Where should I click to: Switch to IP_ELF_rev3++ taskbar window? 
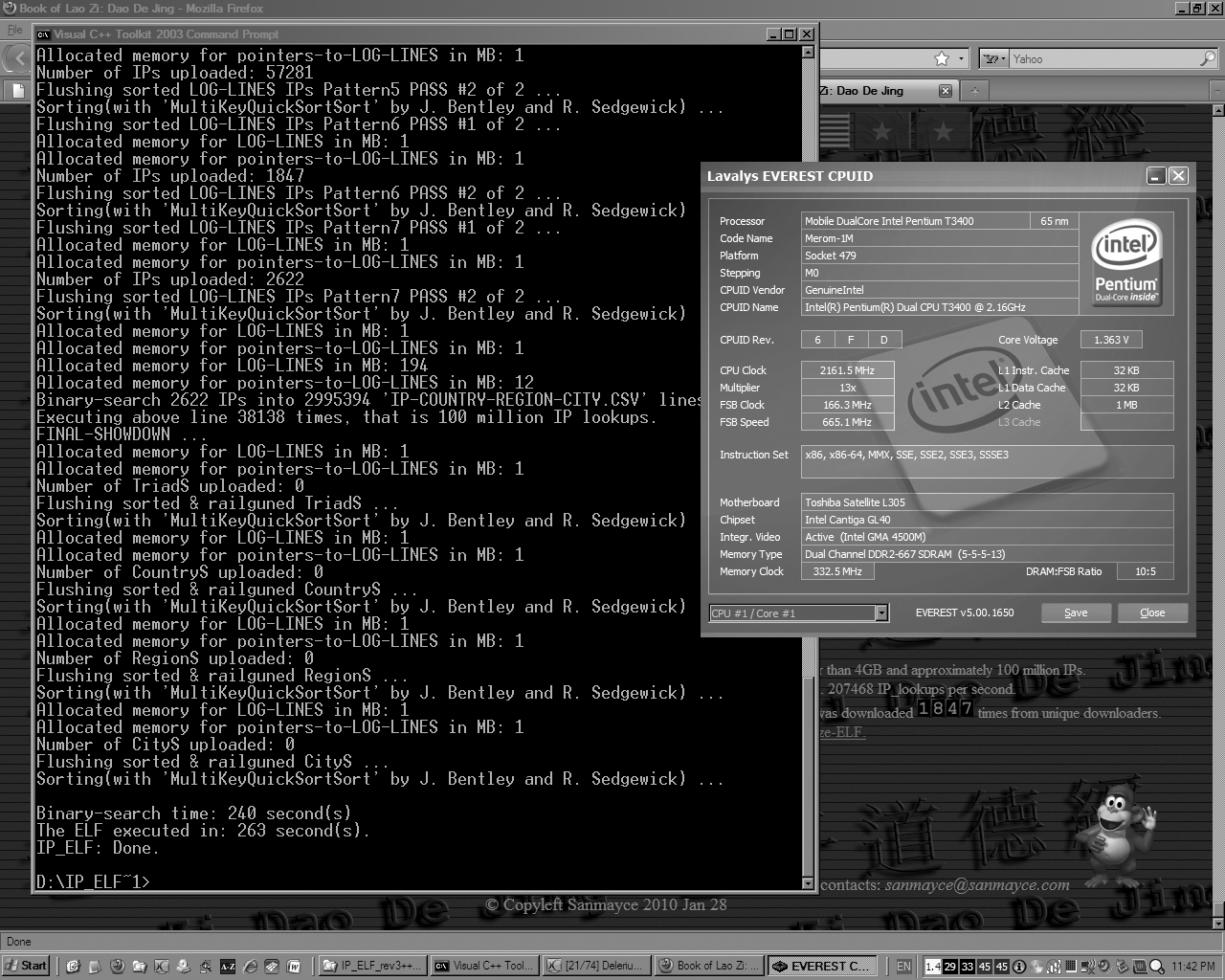pyautogui.click(x=371, y=966)
